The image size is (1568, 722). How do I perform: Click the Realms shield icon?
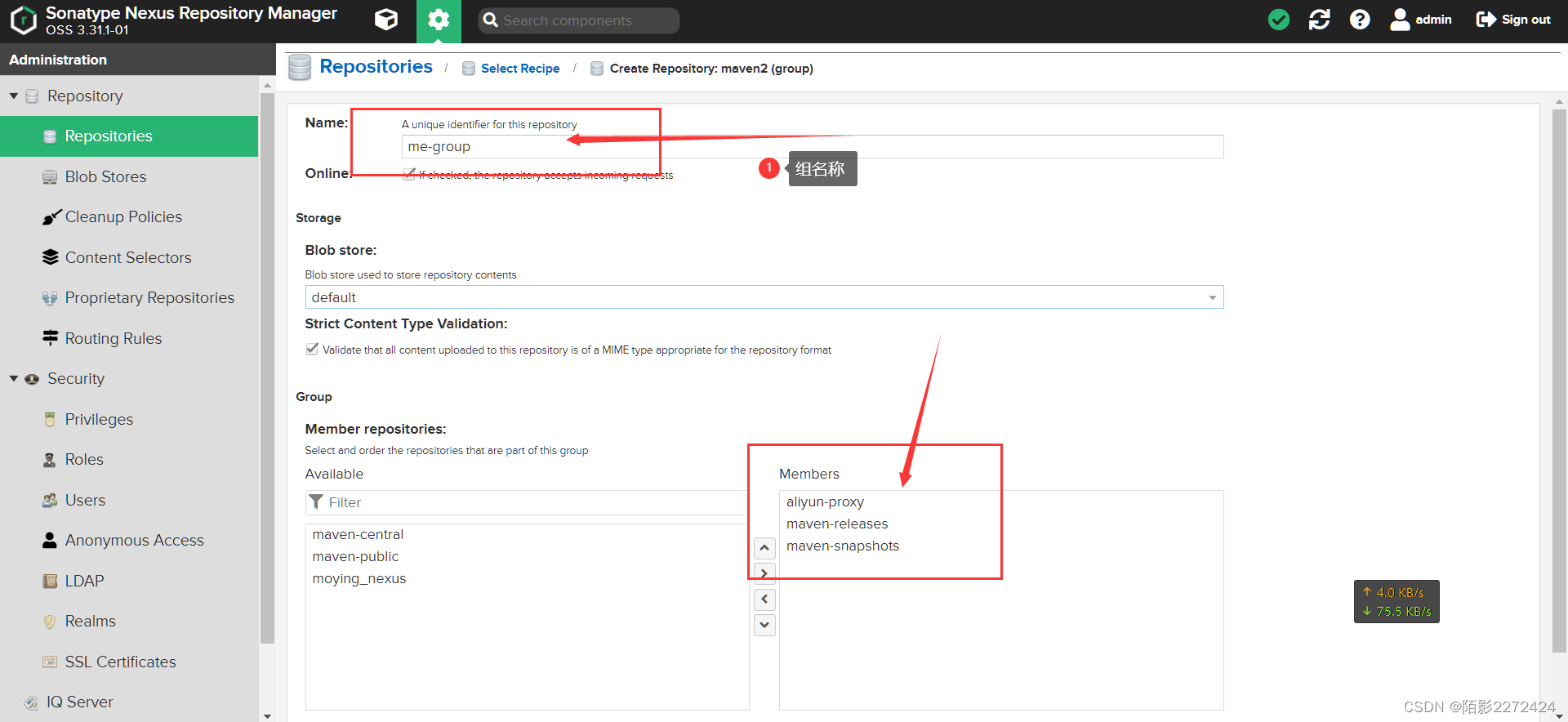click(x=50, y=622)
